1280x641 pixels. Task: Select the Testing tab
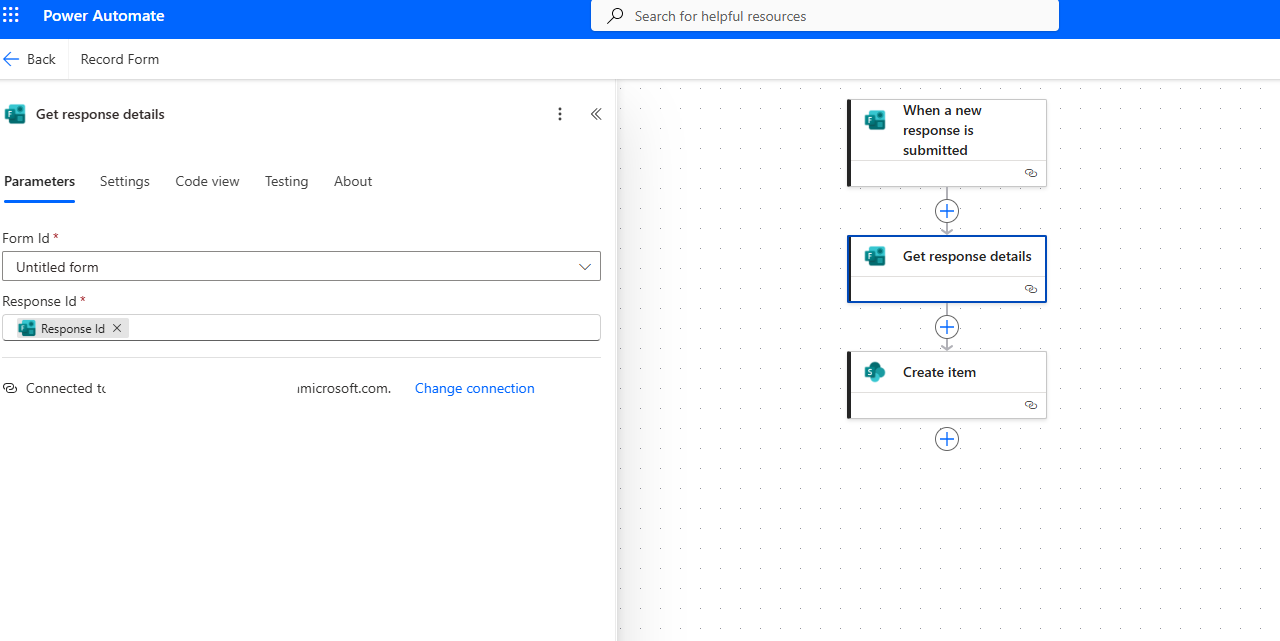click(286, 181)
